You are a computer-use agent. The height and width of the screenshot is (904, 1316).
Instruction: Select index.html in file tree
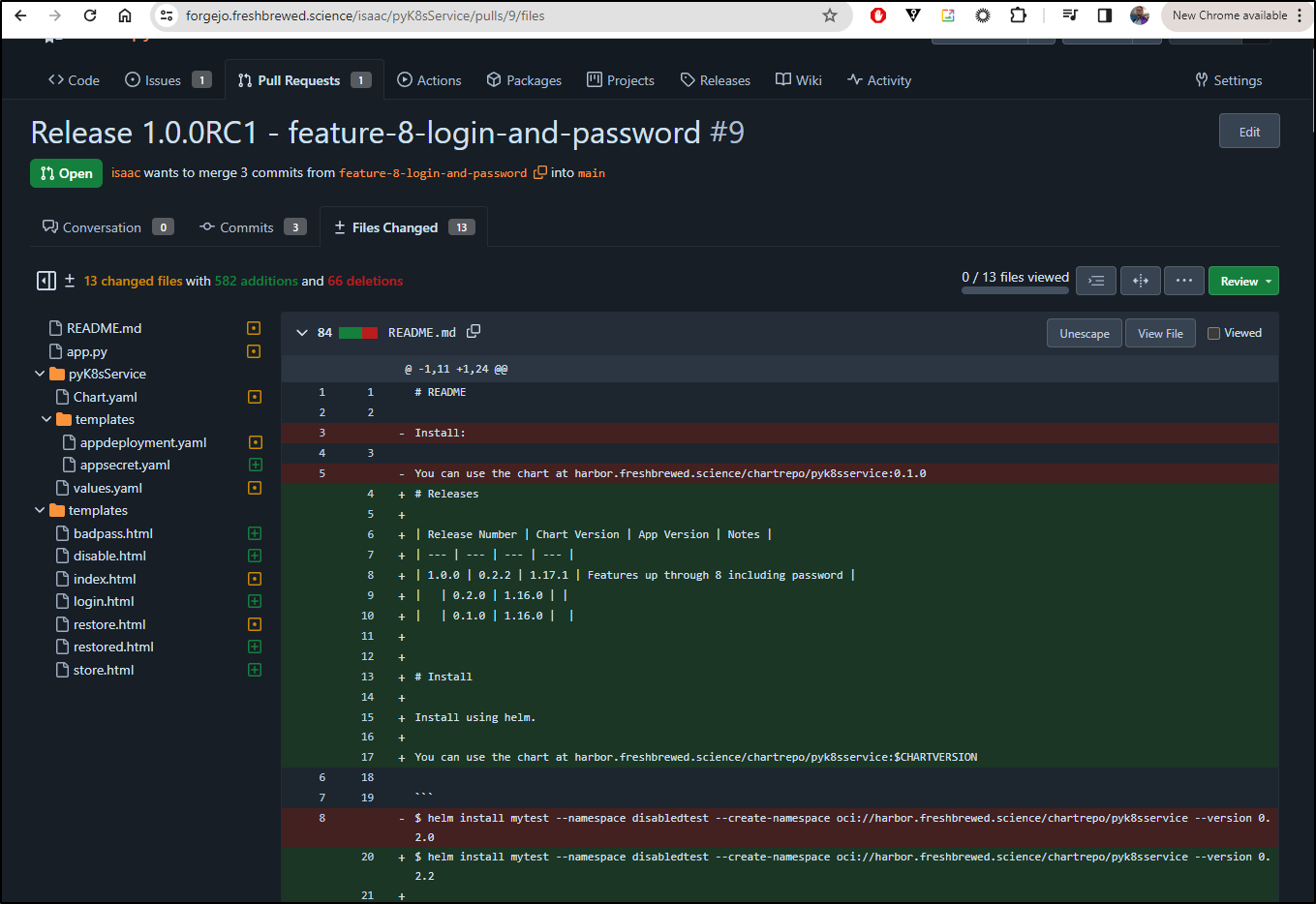tap(105, 579)
